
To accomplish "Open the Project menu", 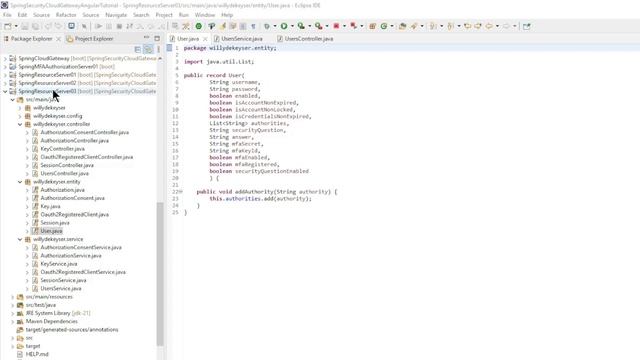I will (164, 15).
